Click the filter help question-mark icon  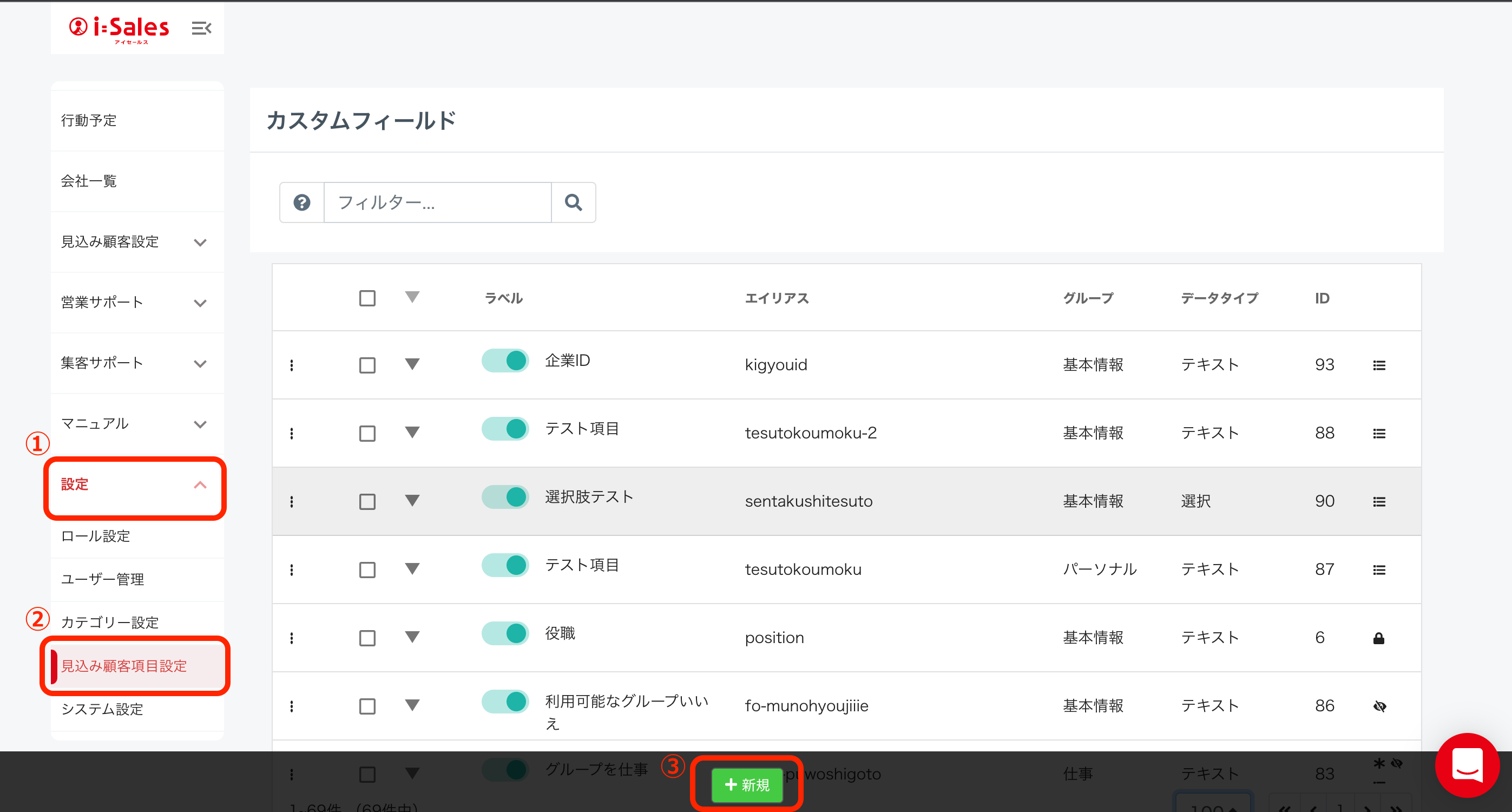(x=301, y=202)
